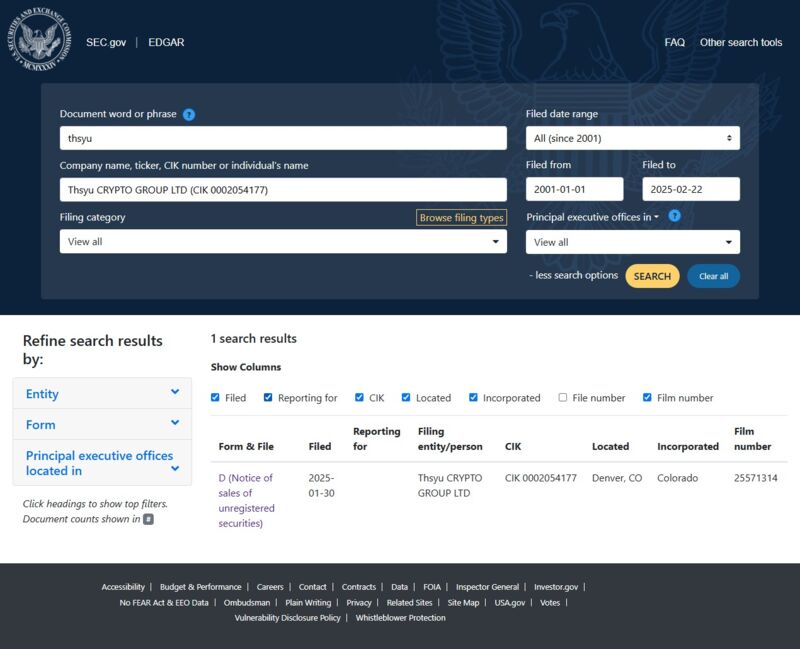
Task: Toggle the Filed column checkbox
Action: 215,397
